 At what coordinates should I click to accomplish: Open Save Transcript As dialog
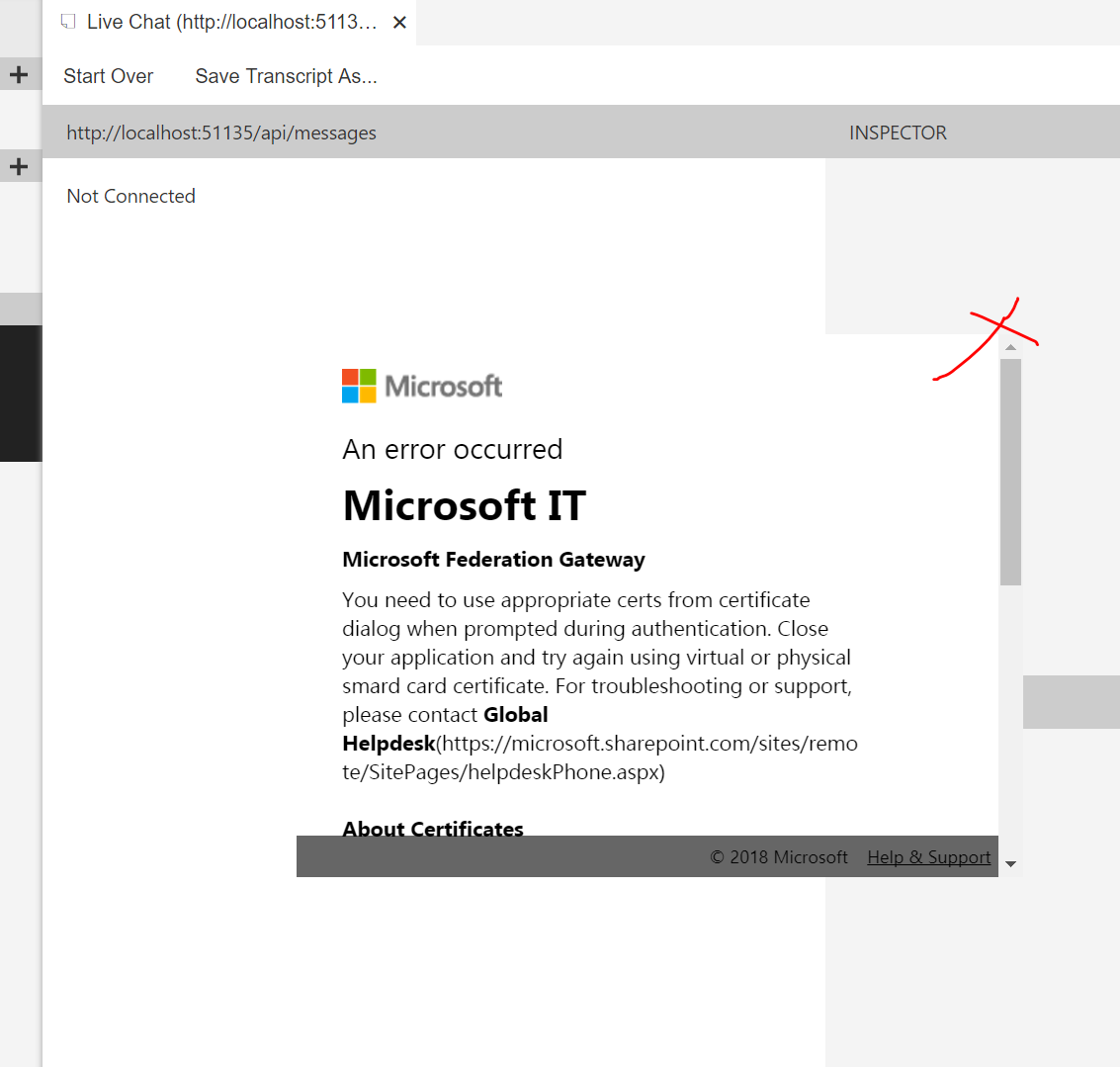pos(286,75)
